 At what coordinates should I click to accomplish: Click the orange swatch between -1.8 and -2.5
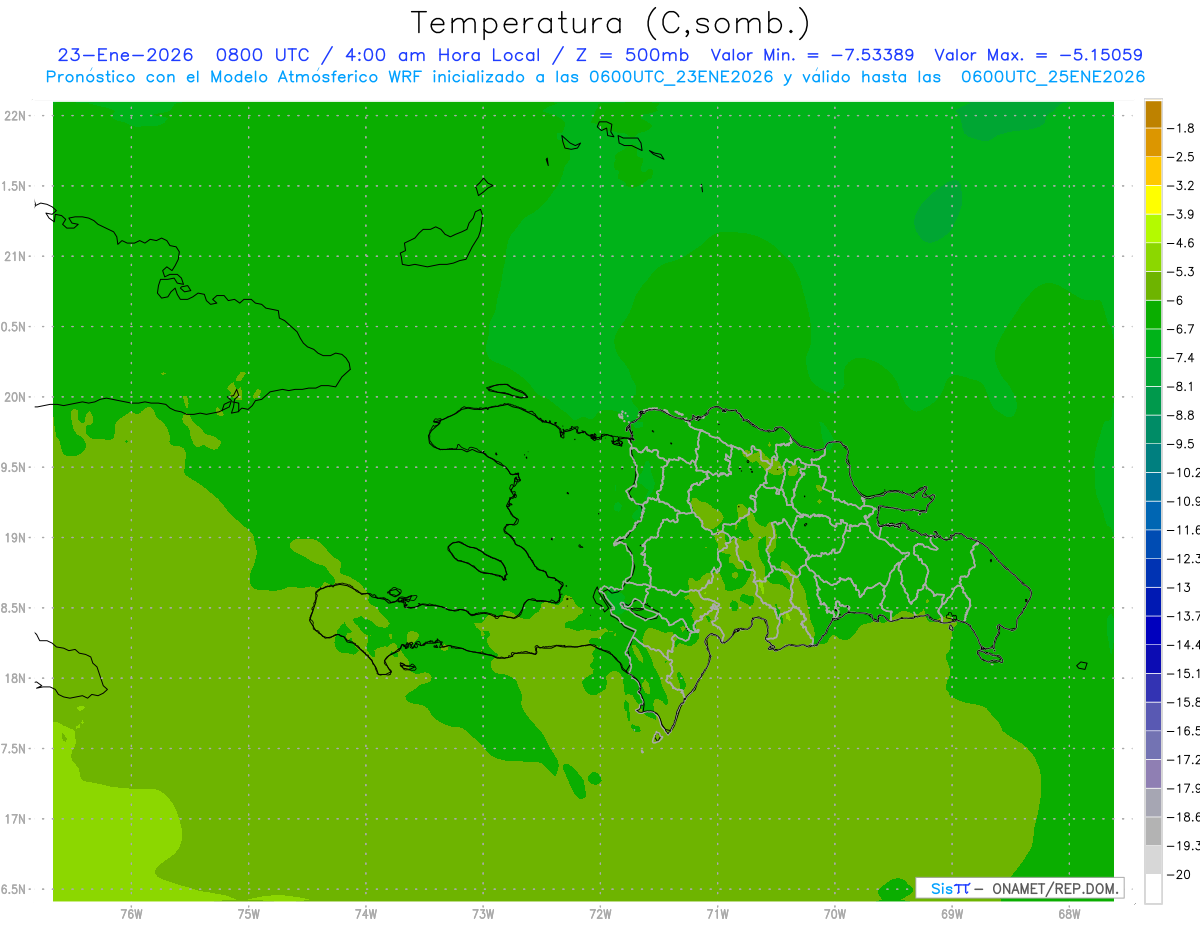point(1153,142)
